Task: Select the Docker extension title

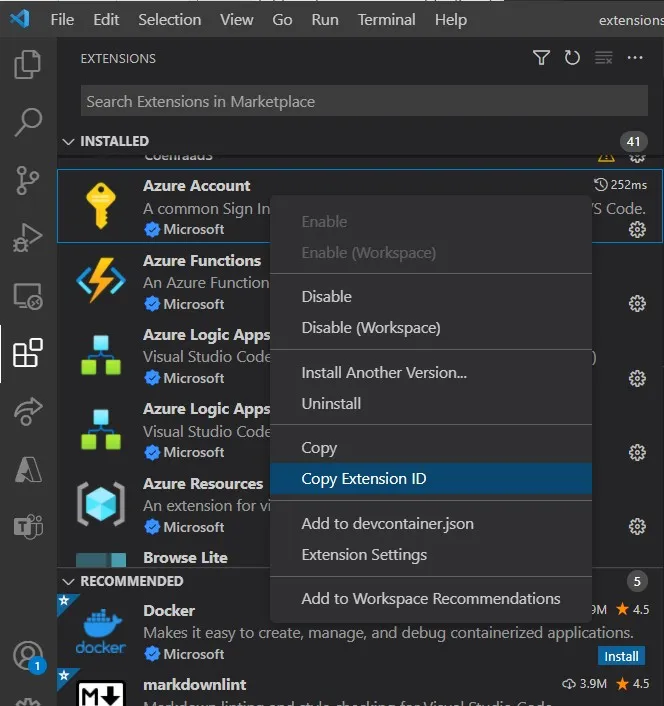Action: click(x=169, y=611)
